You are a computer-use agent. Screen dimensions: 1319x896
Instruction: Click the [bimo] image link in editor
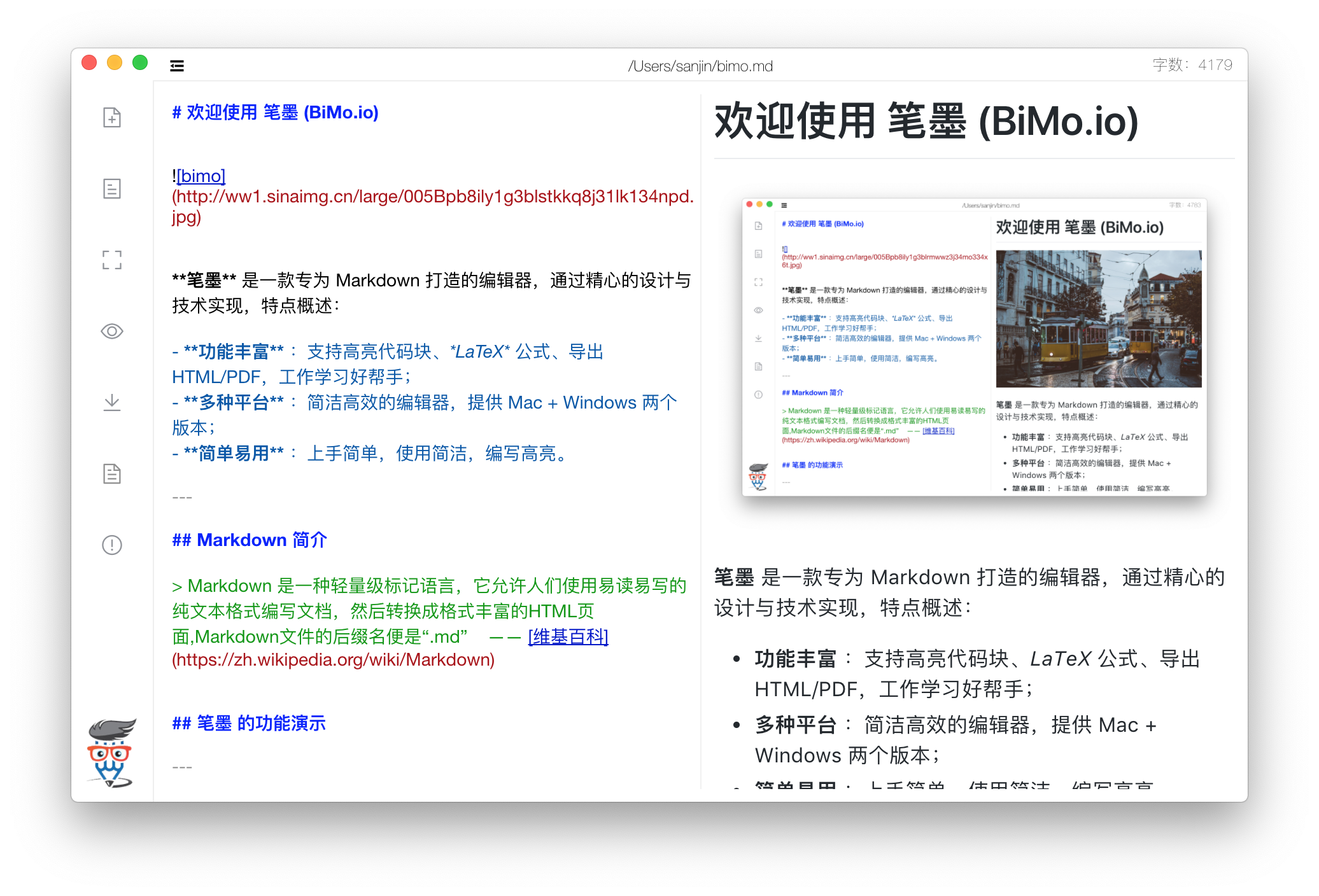point(201,176)
